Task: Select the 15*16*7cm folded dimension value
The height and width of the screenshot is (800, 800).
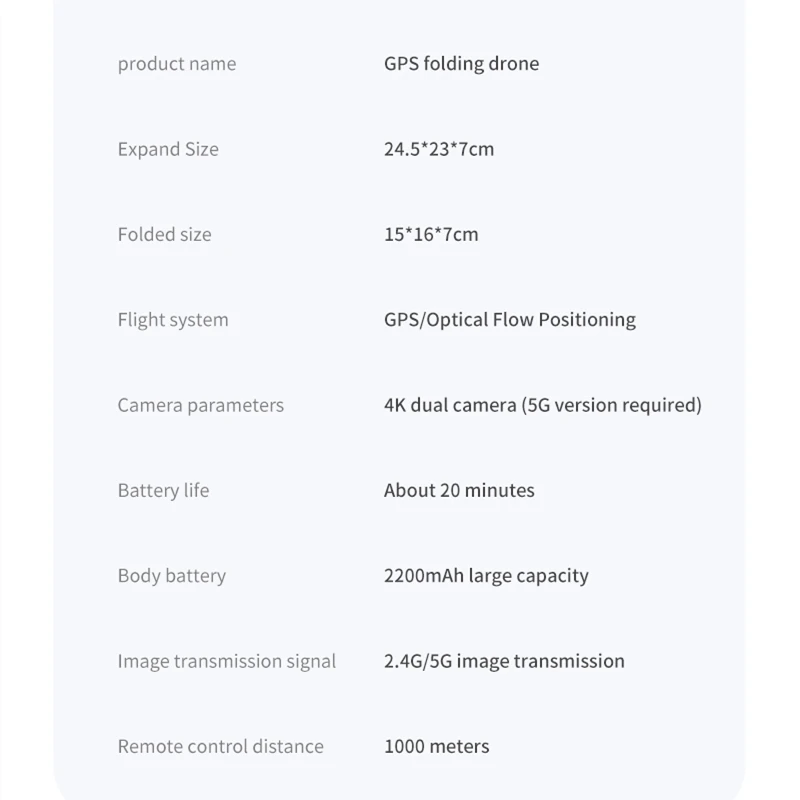Action: [431, 235]
